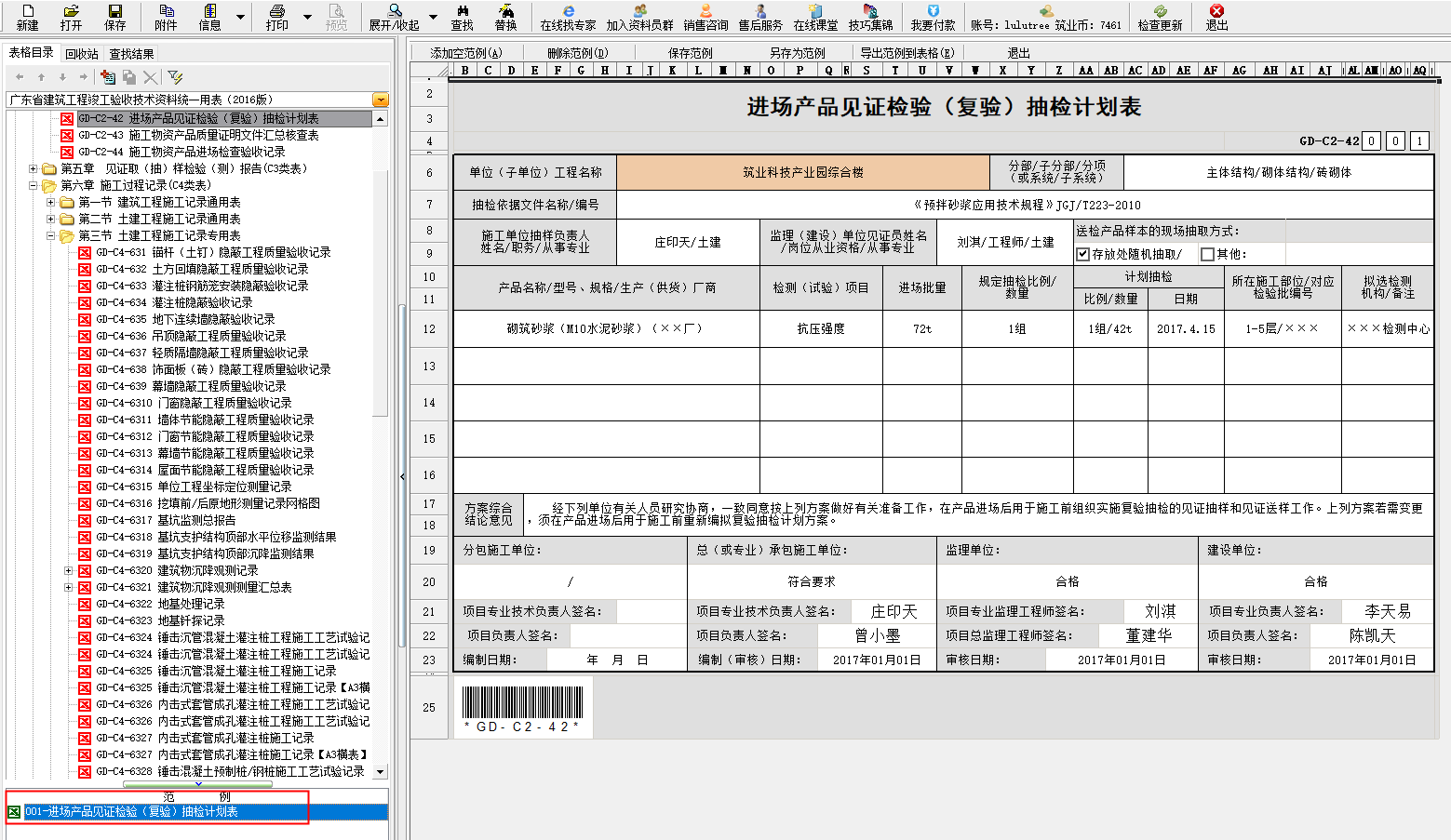Click tree scrollbar up arrow
1451x840 pixels.
click(380, 119)
